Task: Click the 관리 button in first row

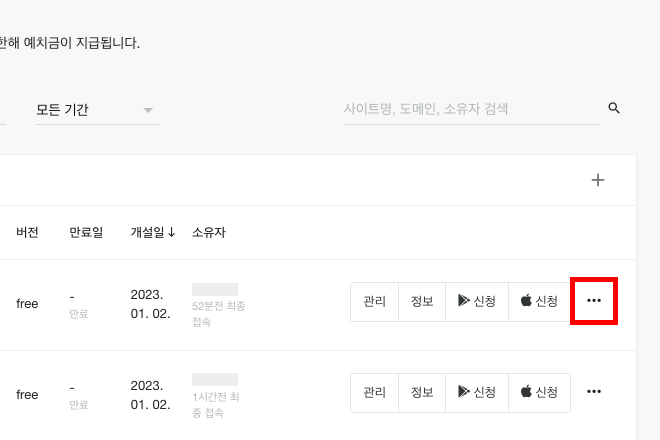Action: [374, 302]
